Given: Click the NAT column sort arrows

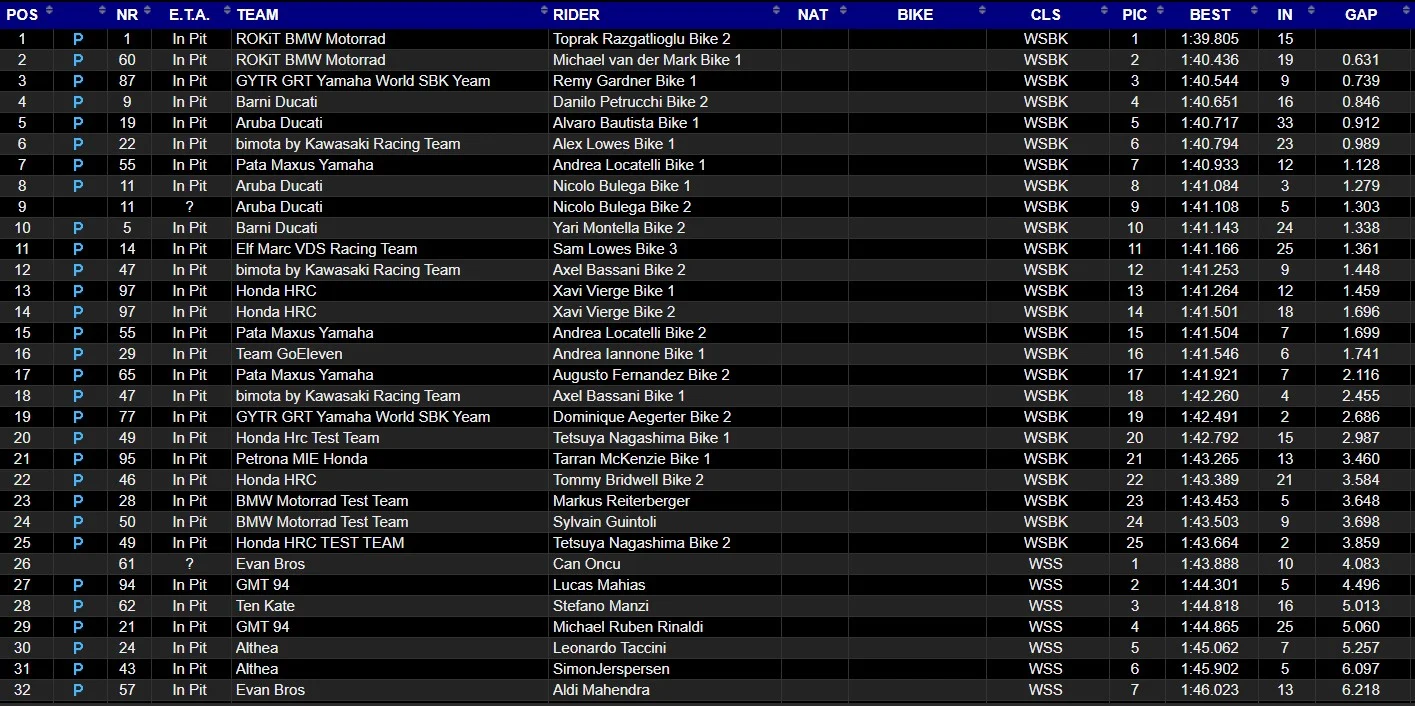Looking at the screenshot, I should [843, 11].
